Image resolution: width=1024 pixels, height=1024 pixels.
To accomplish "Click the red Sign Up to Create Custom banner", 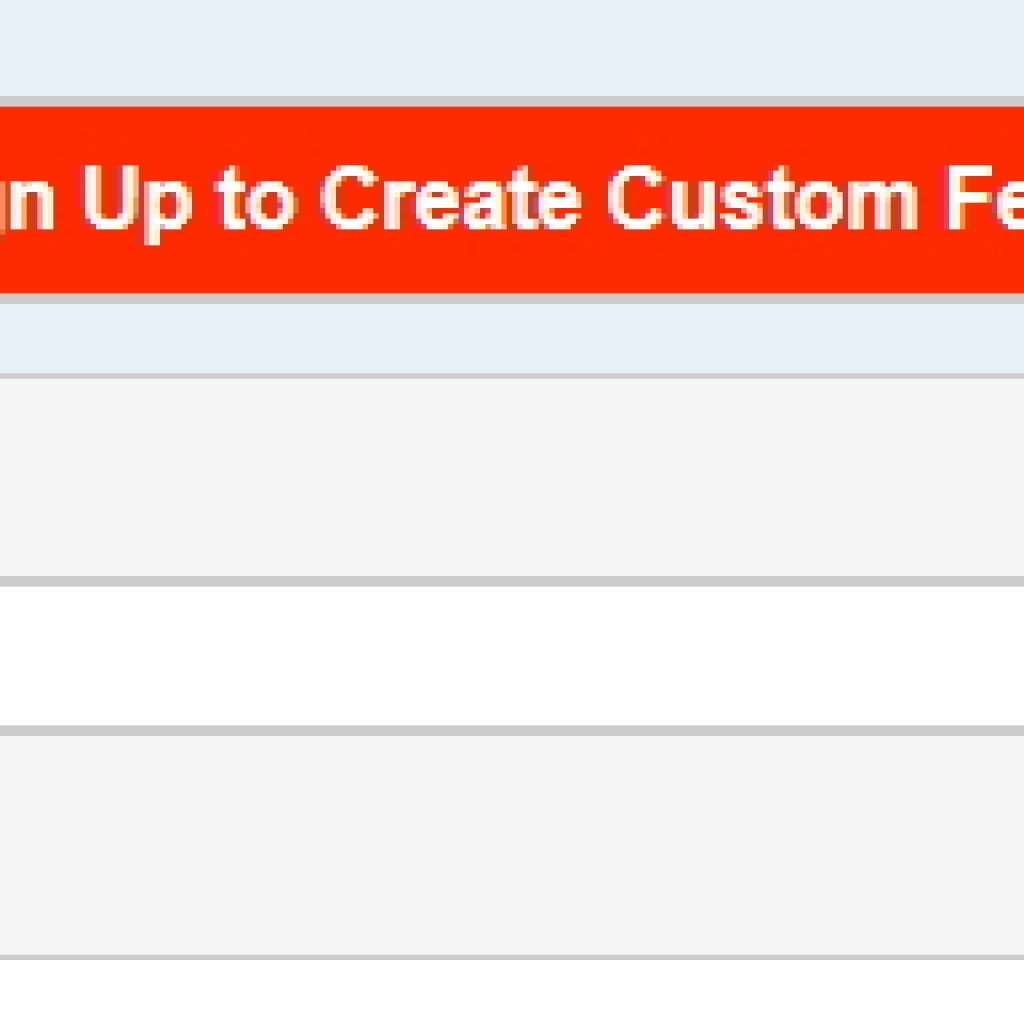I will tap(512, 200).
